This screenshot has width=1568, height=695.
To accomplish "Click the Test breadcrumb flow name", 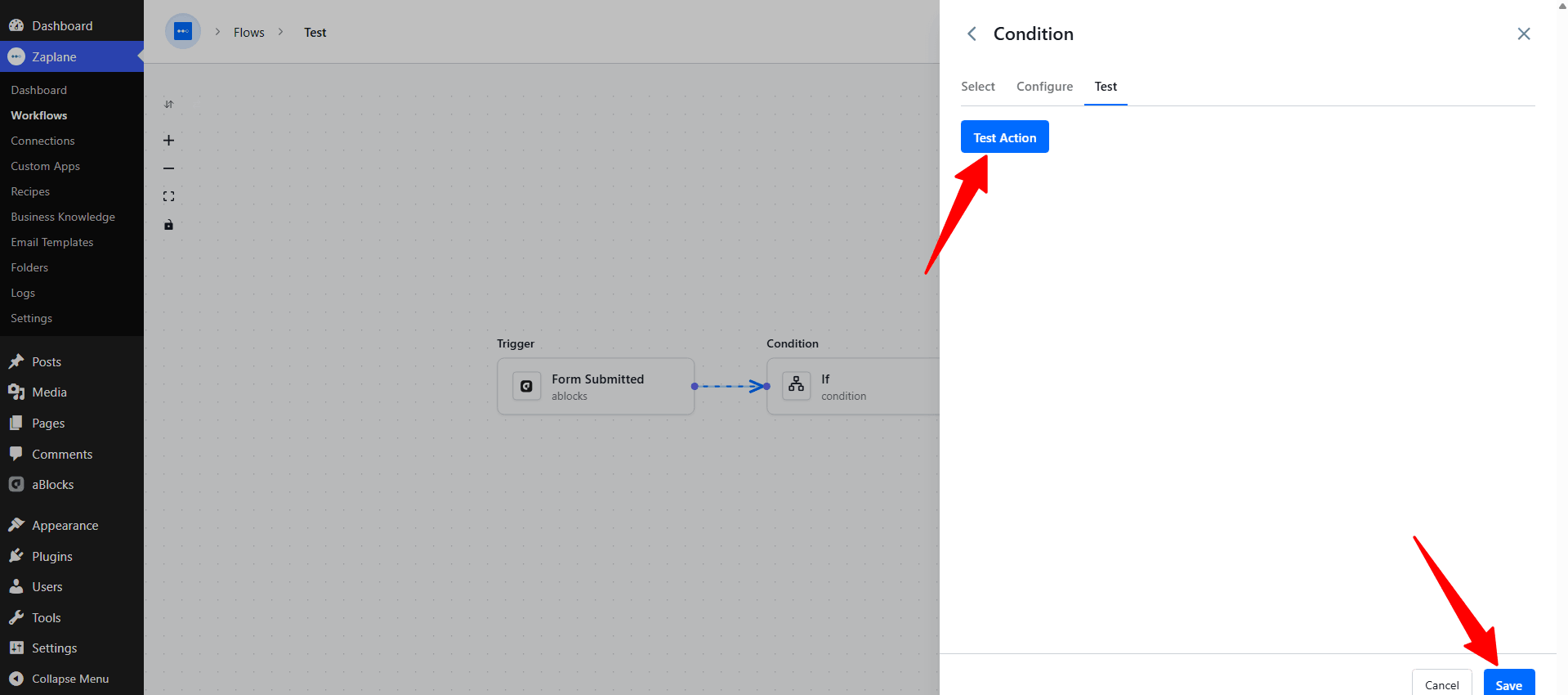I will [315, 33].
